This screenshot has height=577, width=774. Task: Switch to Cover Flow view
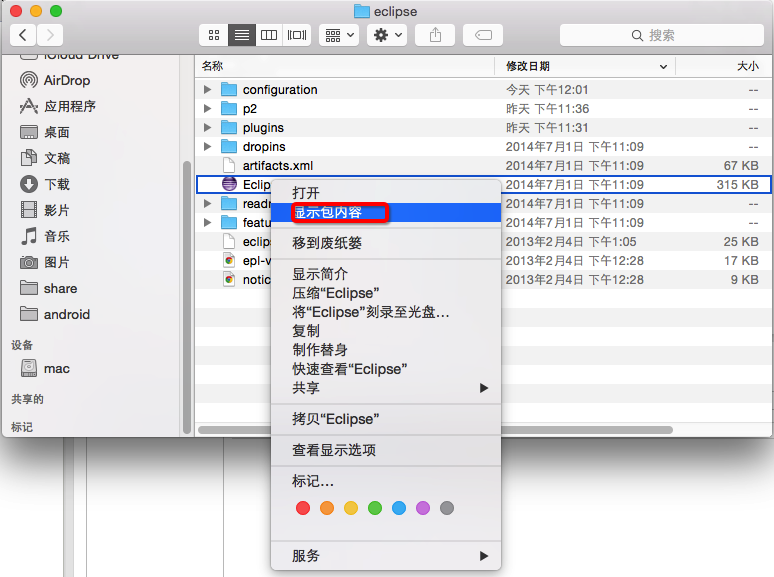[x=297, y=35]
